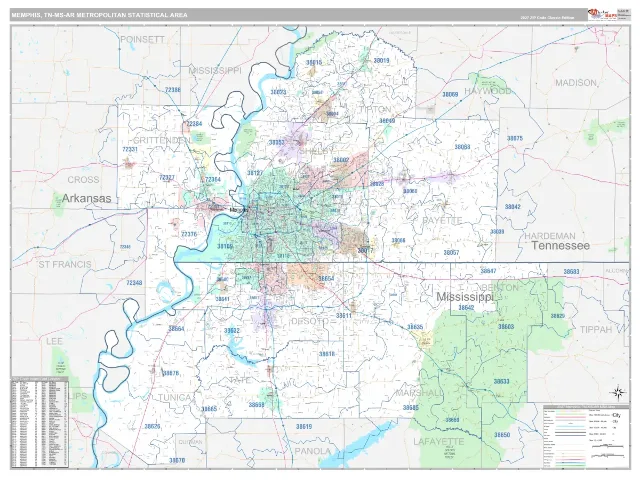Click ZIP code 38068
This screenshot has width=640, height=480.
point(462,147)
